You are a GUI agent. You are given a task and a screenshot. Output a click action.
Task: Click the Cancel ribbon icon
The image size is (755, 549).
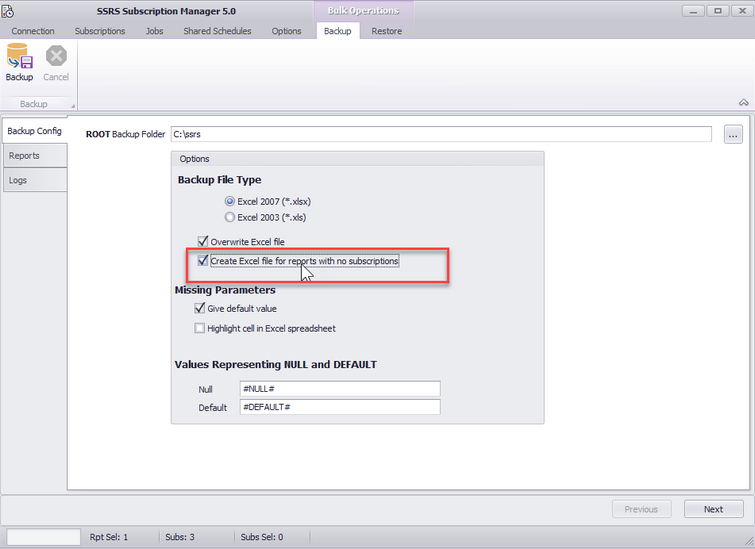pyautogui.click(x=56, y=63)
